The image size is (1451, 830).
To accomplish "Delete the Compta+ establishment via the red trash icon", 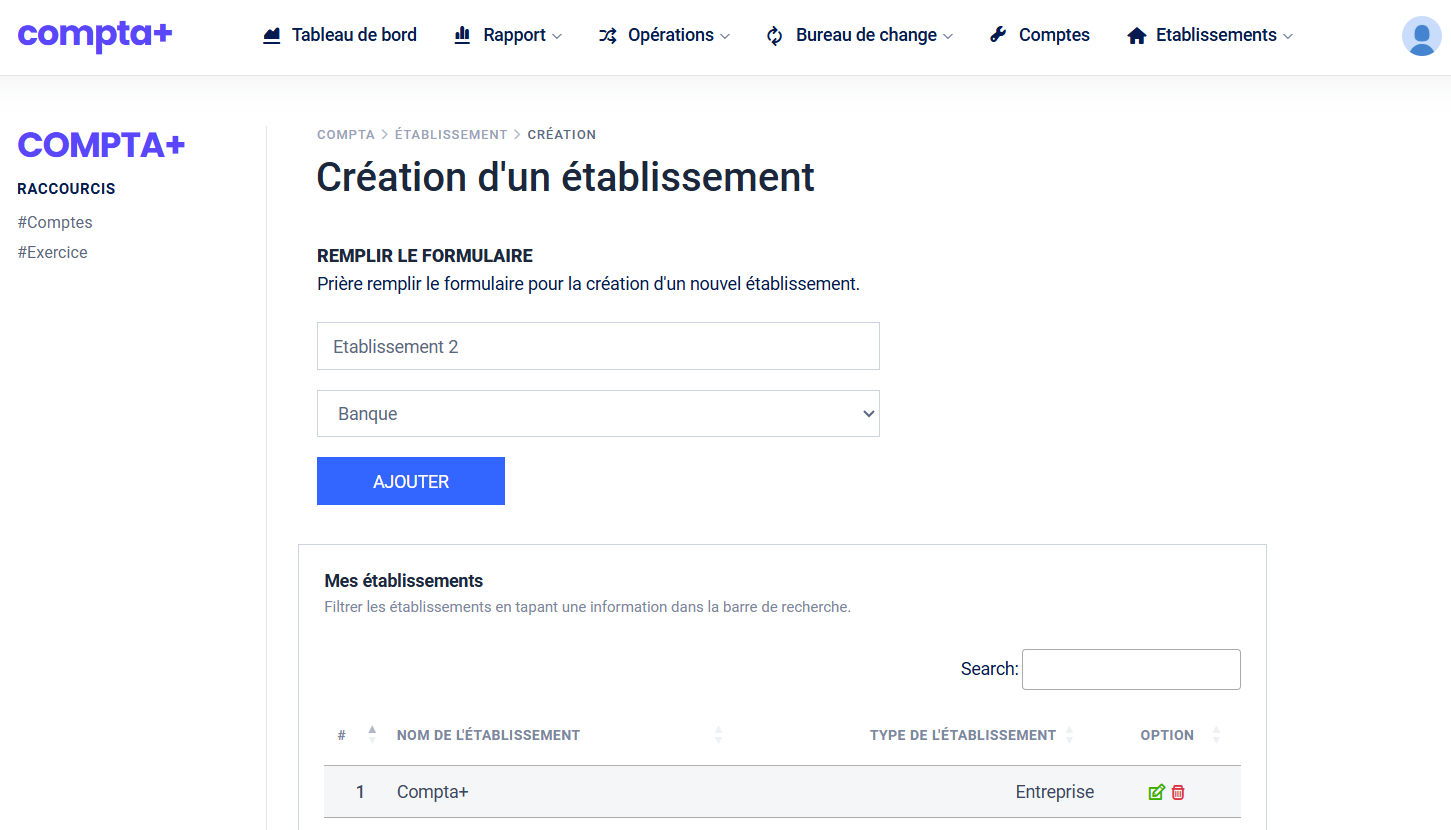I will tap(1178, 791).
